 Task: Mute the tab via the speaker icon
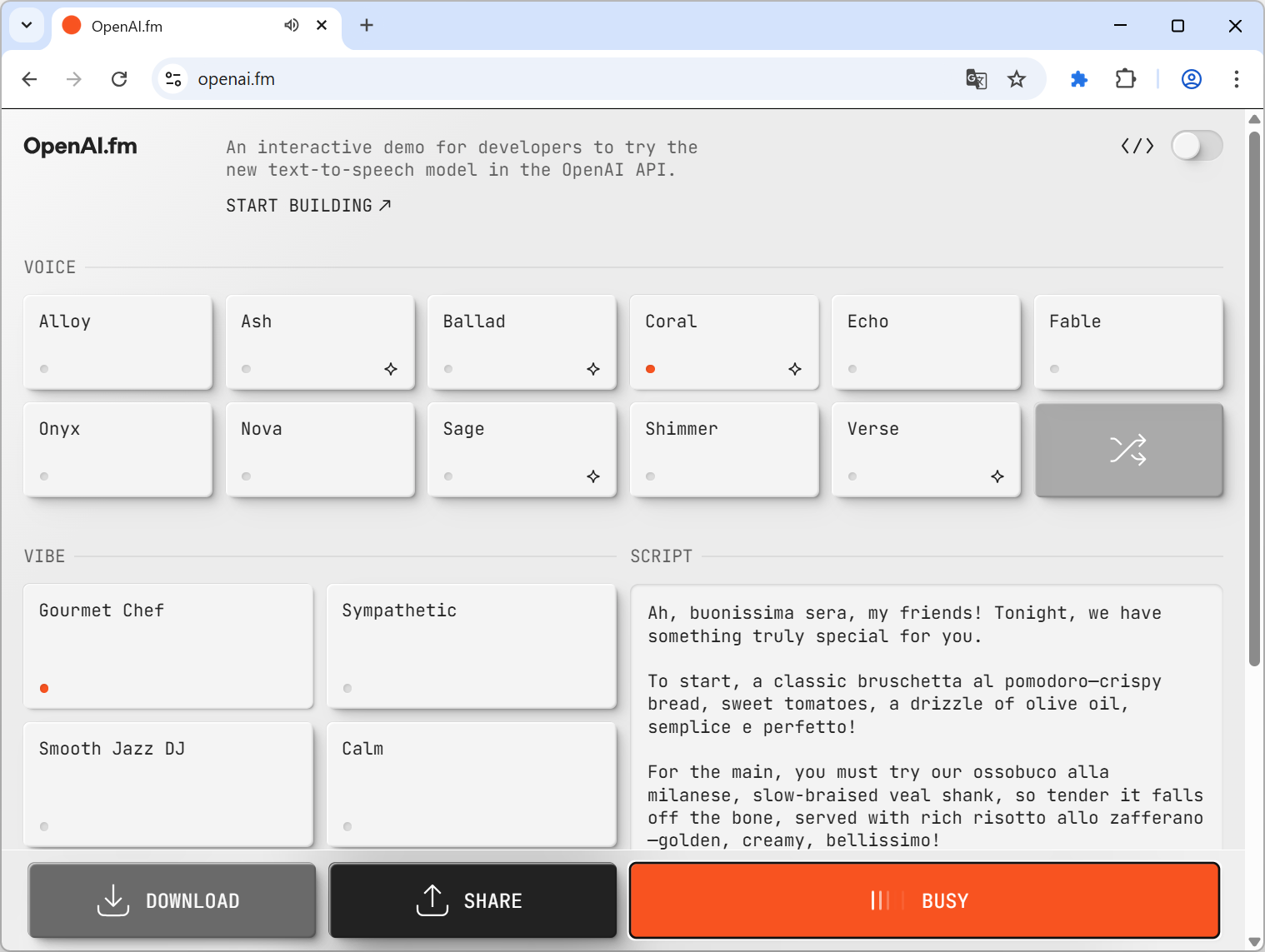click(x=291, y=25)
